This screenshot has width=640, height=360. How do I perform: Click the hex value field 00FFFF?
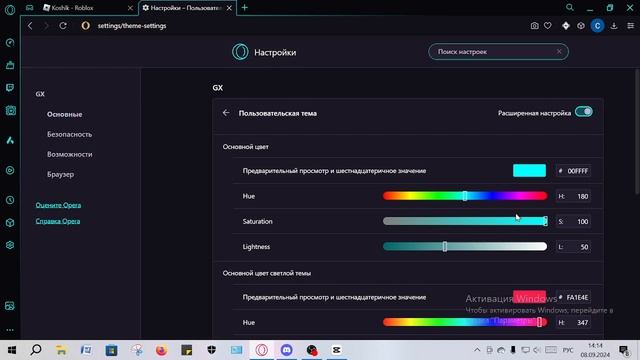[573, 171]
